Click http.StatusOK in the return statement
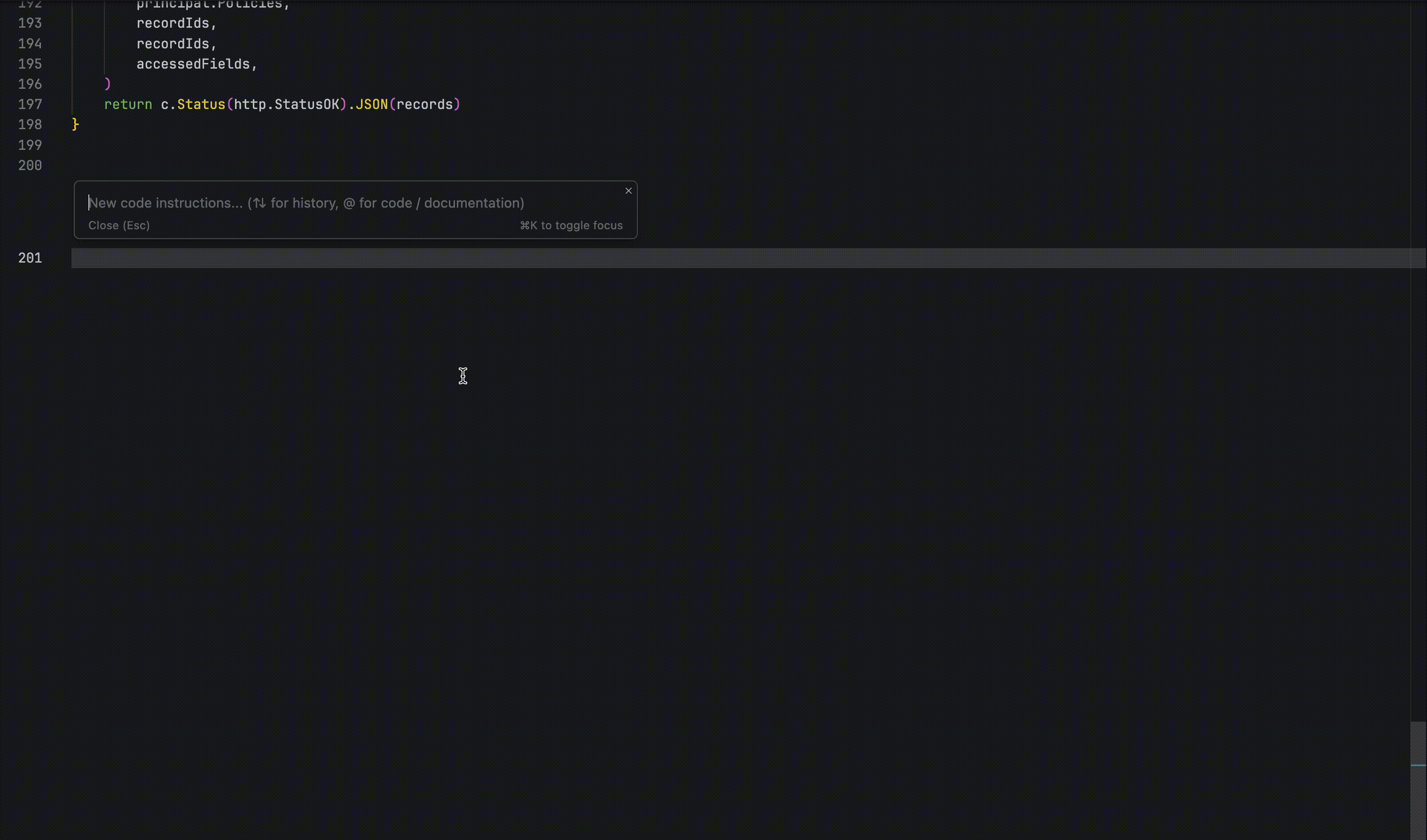1427x840 pixels. pos(286,104)
